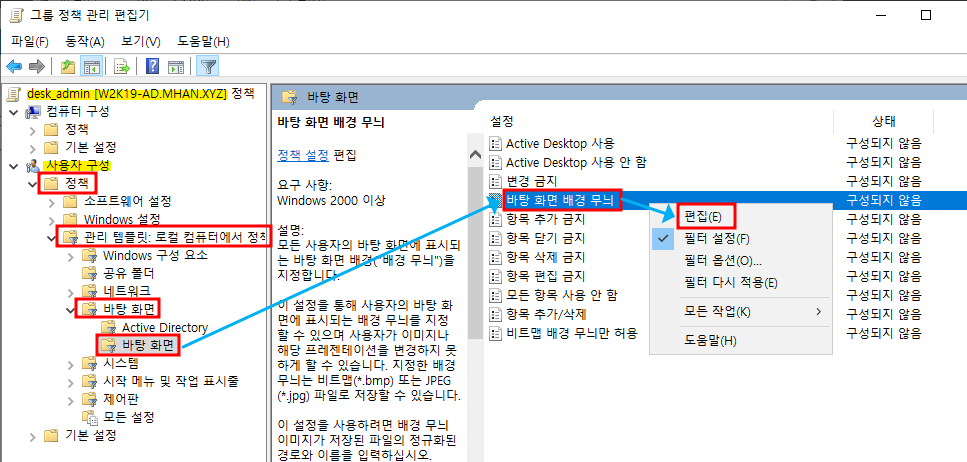The image size is (967, 462).
Task: Select 관리 템플릿 tree item
Action: pos(175,237)
